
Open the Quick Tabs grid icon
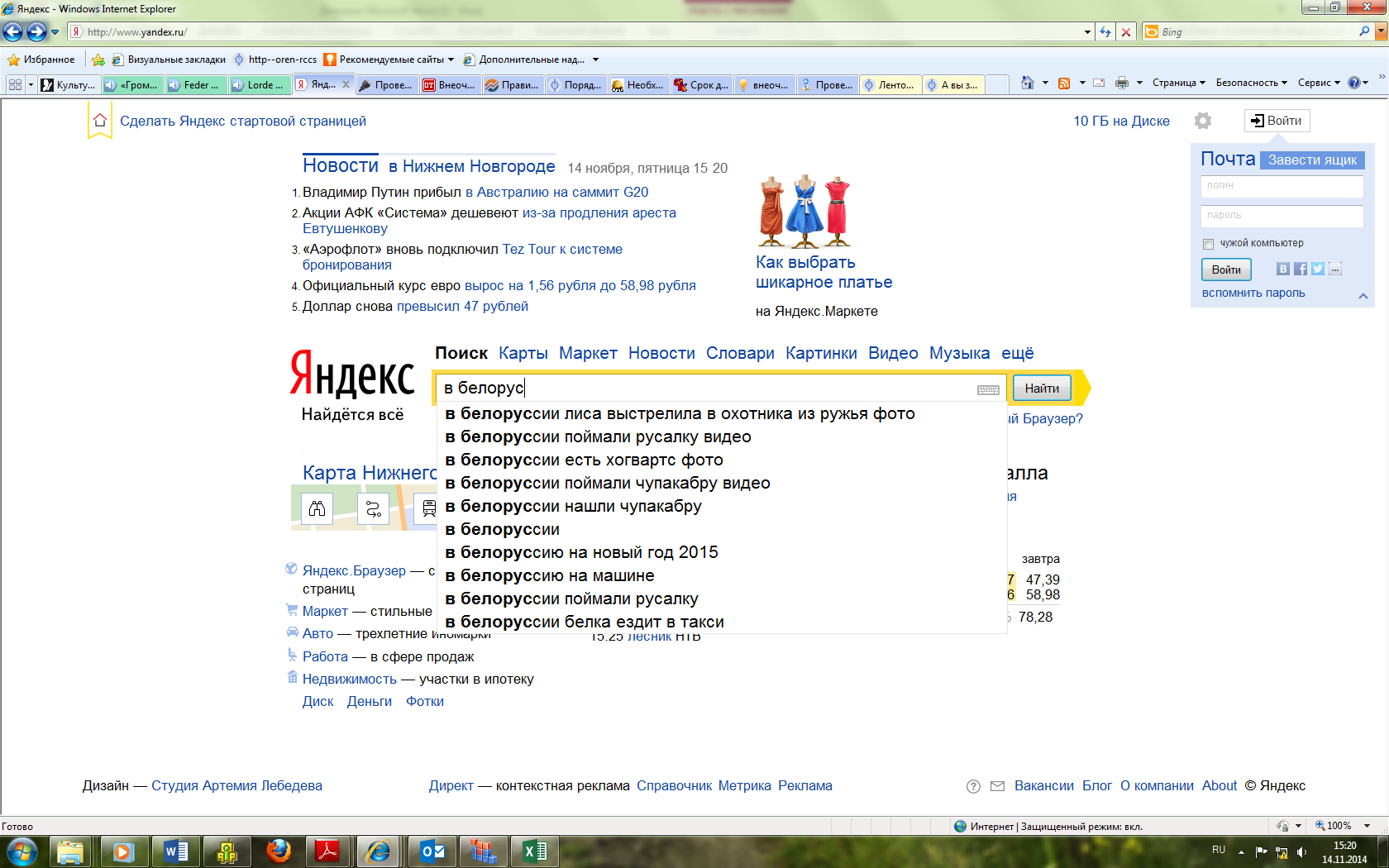click(x=15, y=84)
